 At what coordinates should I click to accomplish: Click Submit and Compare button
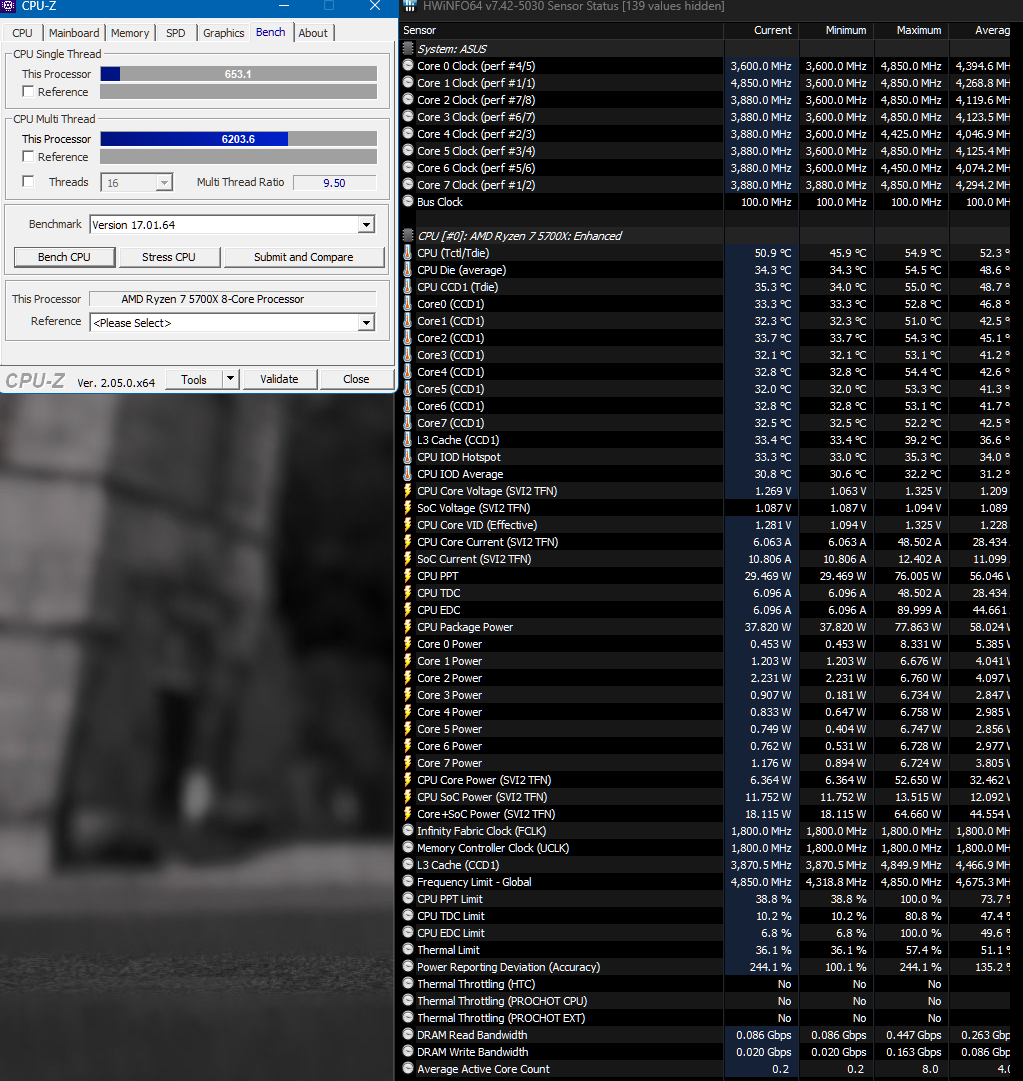(x=303, y=256)
